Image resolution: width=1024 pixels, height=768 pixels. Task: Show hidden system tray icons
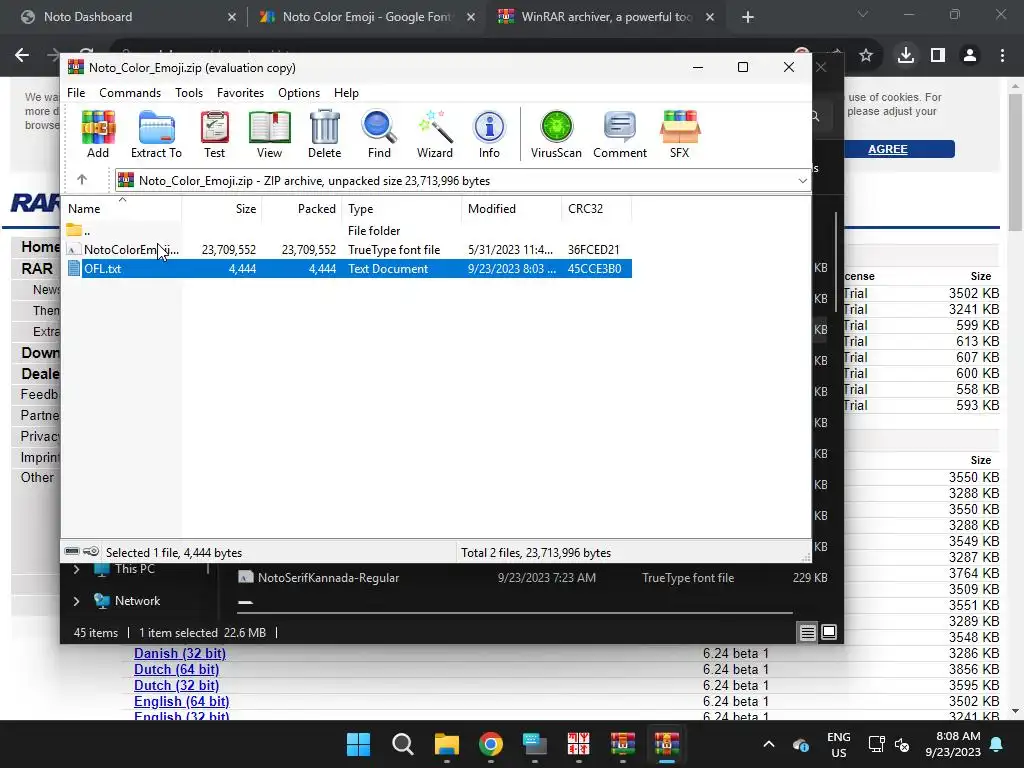[769, 744]
